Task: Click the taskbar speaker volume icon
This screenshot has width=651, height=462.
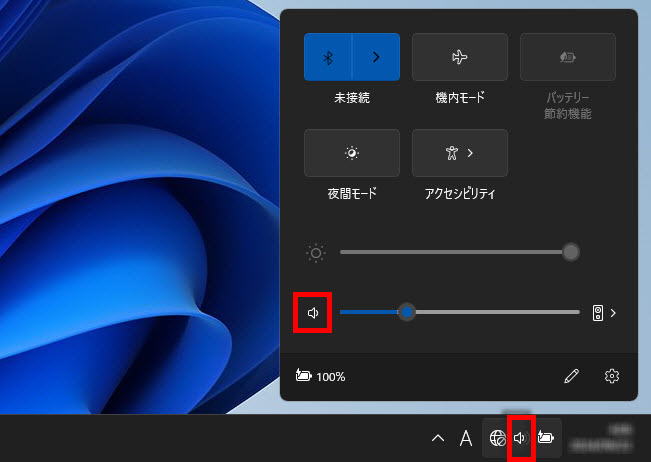Action: pyautogui.click(x=520, y=438)
